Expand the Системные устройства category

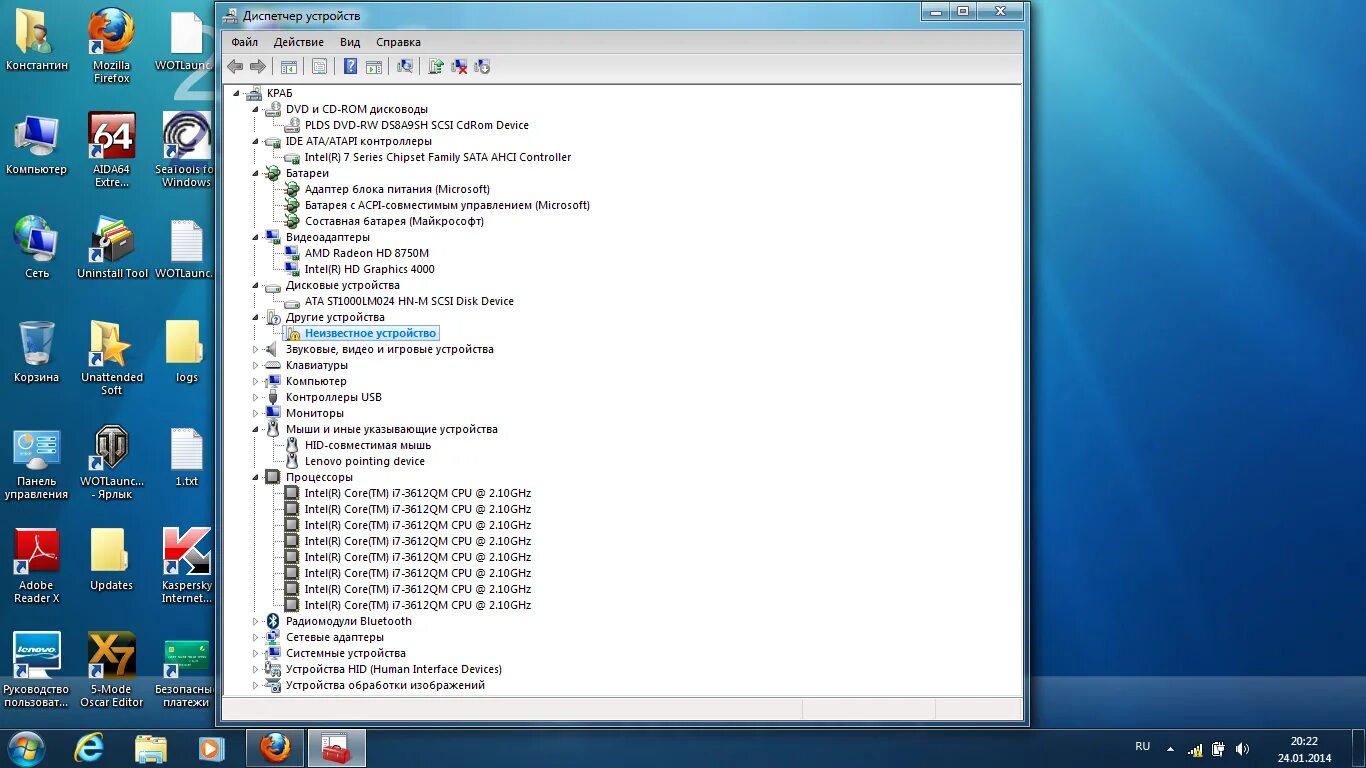coord(255,653)
